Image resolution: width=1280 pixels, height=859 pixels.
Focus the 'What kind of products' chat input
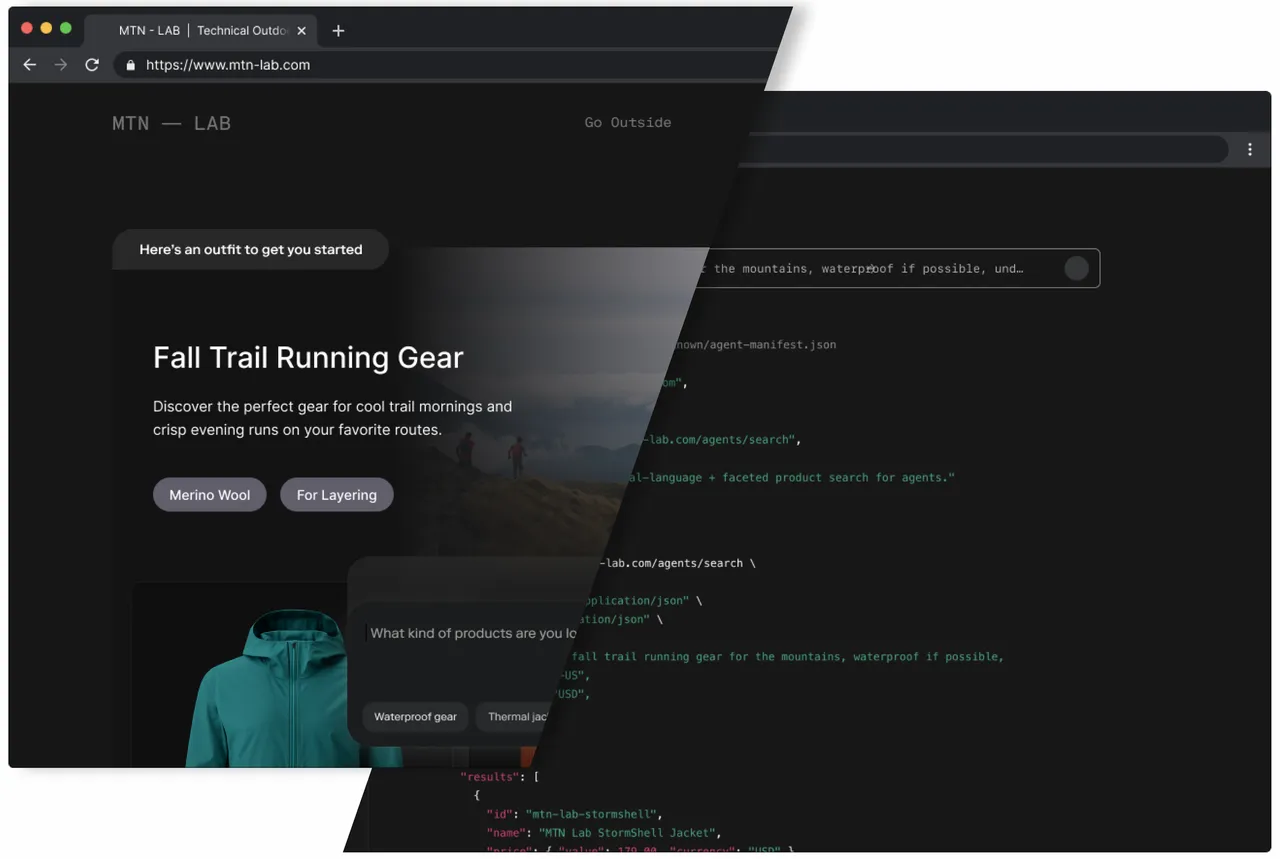tap(473, 633)
